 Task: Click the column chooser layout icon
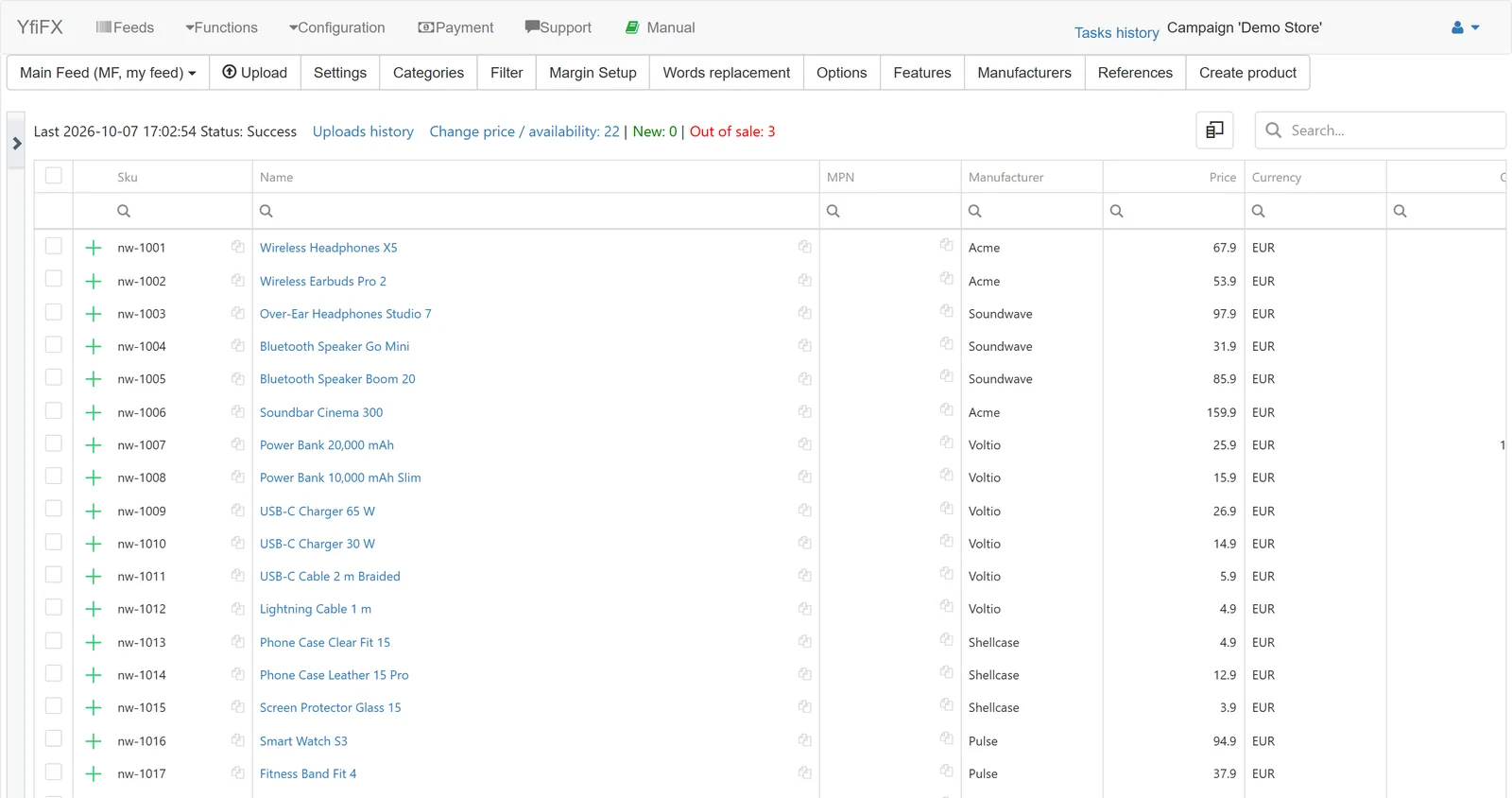pyautogui.click(x=1214, y=130)
